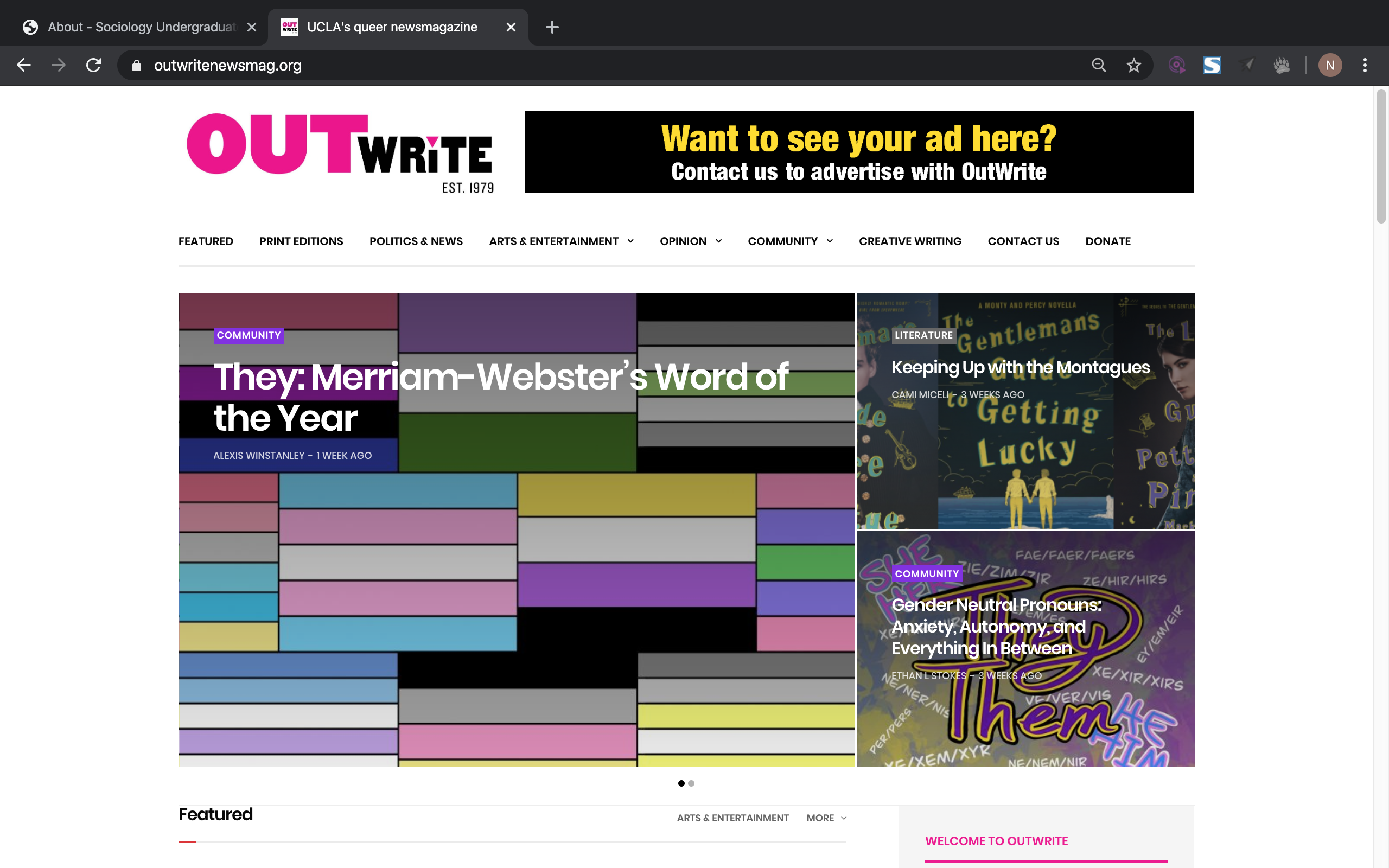Click the blue S extension icon
Image resolution: width=1389 pixels, height=868 pixels.
pyautogui.click(x=1212, y=66)
